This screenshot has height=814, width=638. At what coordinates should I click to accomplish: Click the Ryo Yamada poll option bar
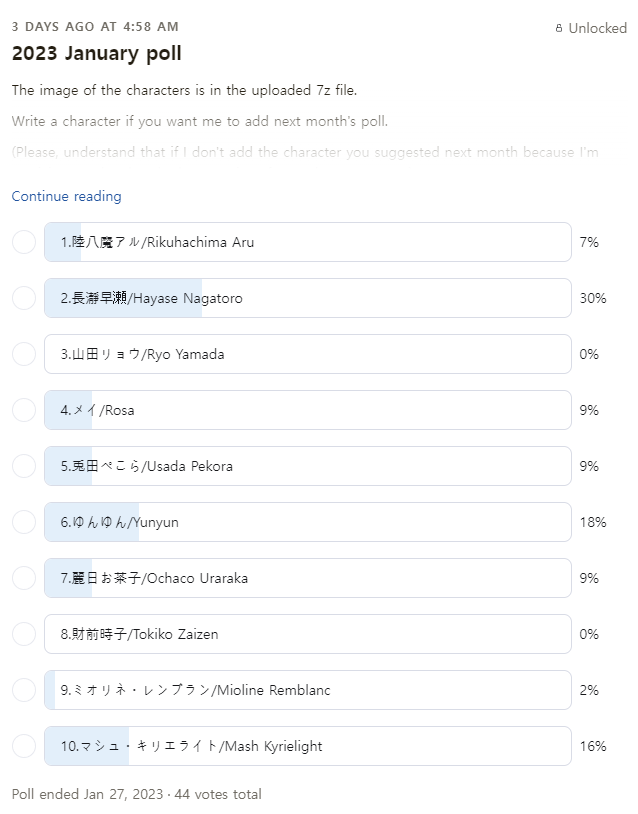(307, 354)
